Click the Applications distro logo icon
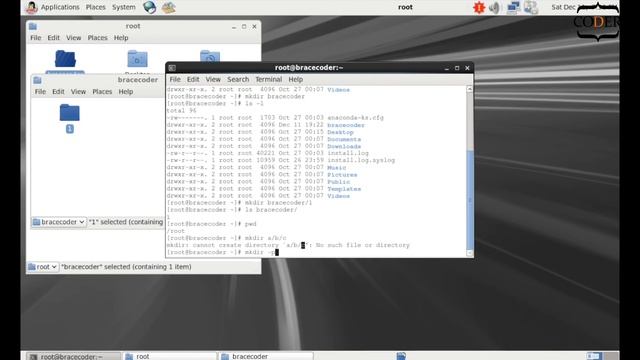This screenshot has height=360, width=640. point(31,7)
